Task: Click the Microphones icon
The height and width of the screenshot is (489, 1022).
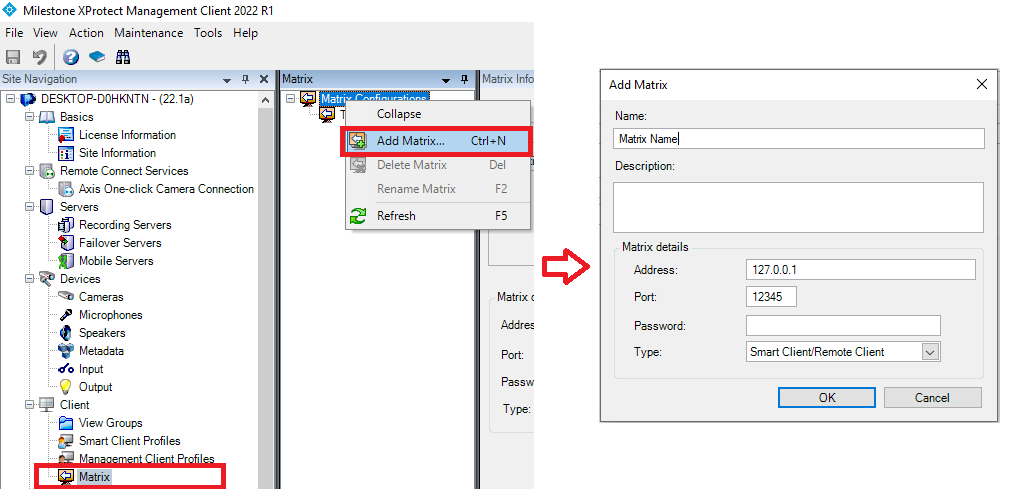Action: 66,315
